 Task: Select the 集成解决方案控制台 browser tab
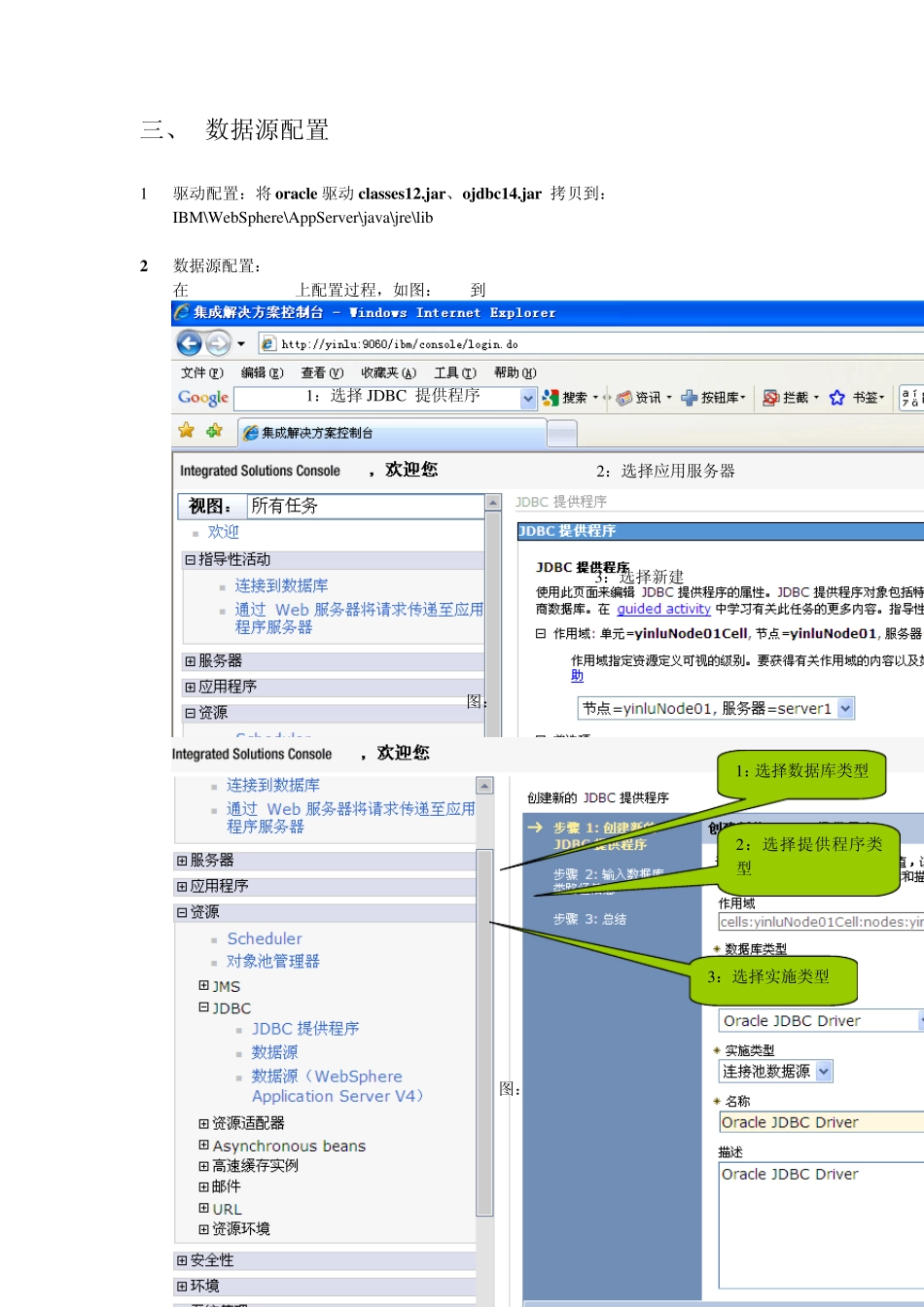(x=392, y=433)
